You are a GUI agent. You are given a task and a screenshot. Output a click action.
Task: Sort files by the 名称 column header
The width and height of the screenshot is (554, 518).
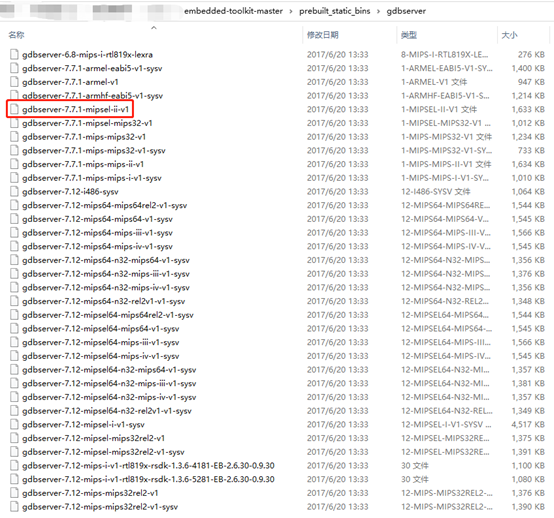[17, 35]
